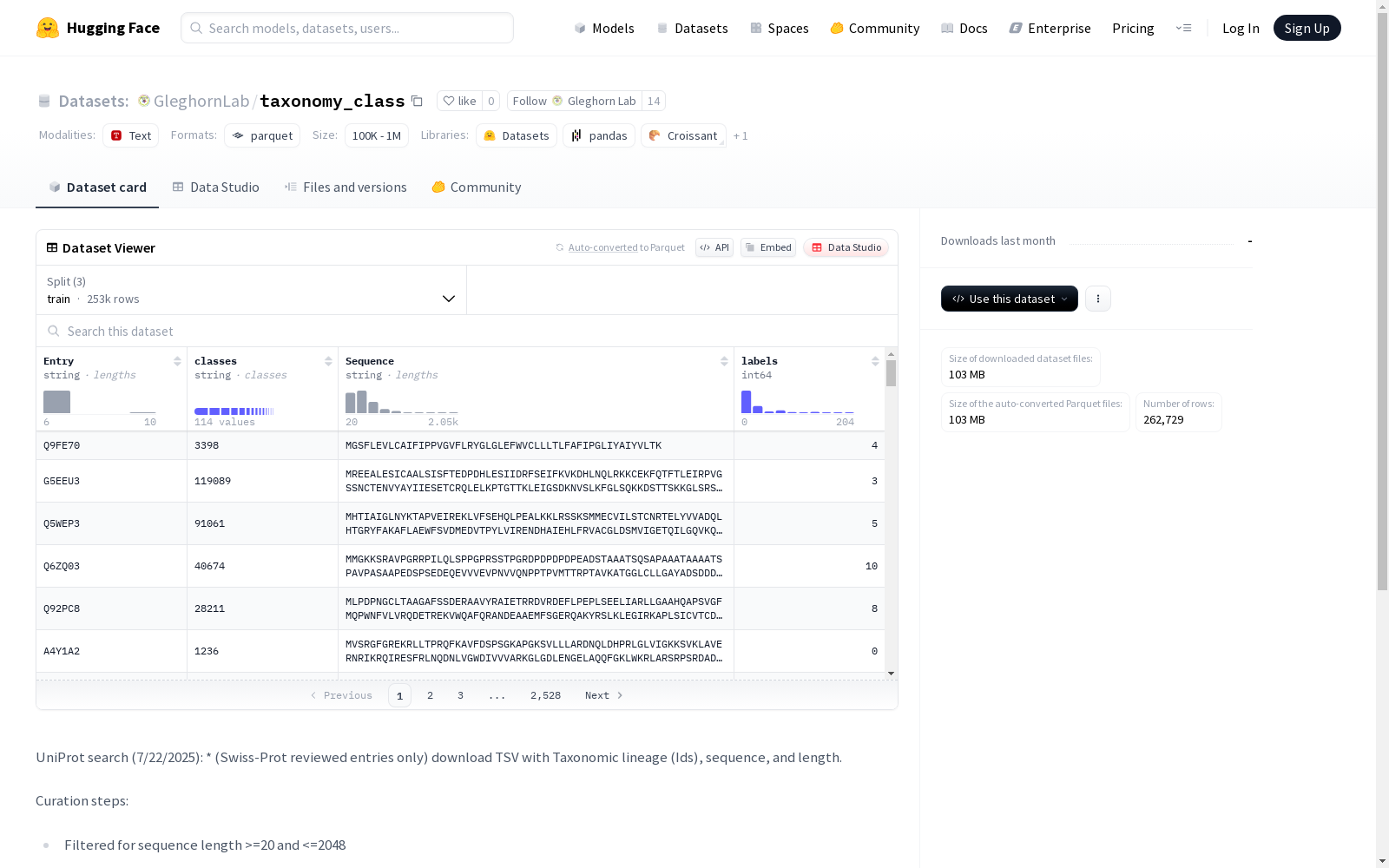This screenshot has width=1389, height=868.
Task: Click the Previous page button
Action: (341, 695)
